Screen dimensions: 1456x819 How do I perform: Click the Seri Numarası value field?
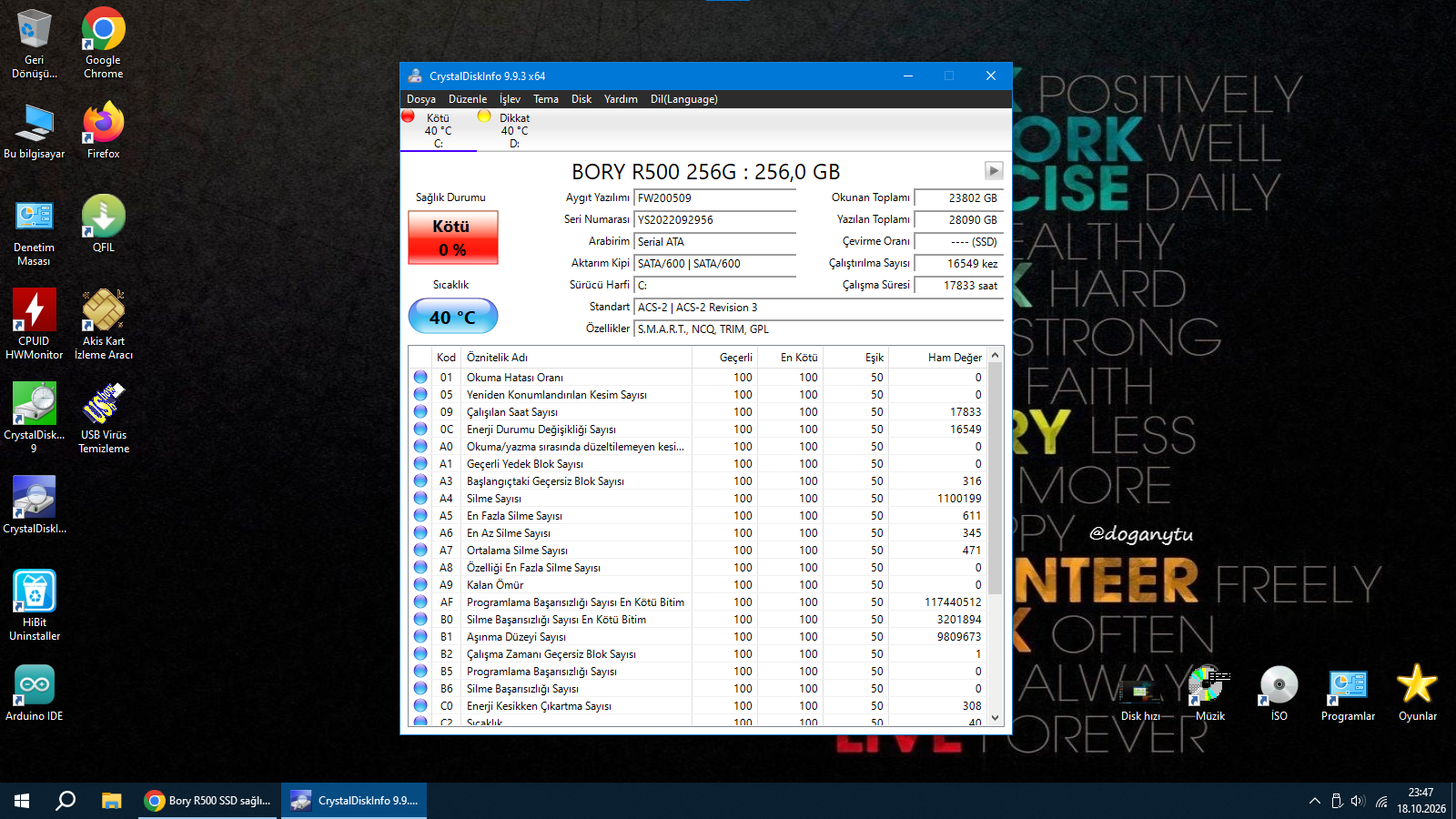point(714,220)
